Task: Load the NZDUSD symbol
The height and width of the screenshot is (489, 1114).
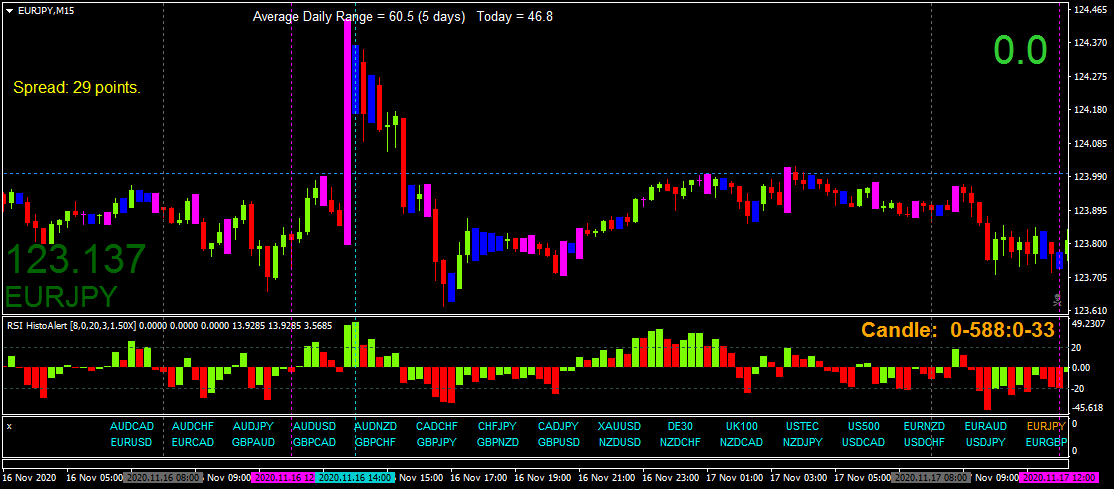Action: click(x=620, y=442)
